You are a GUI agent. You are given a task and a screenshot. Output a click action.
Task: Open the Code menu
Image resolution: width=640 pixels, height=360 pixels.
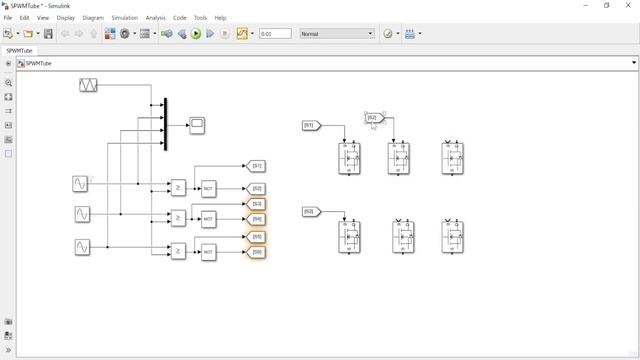coord(180,18)
